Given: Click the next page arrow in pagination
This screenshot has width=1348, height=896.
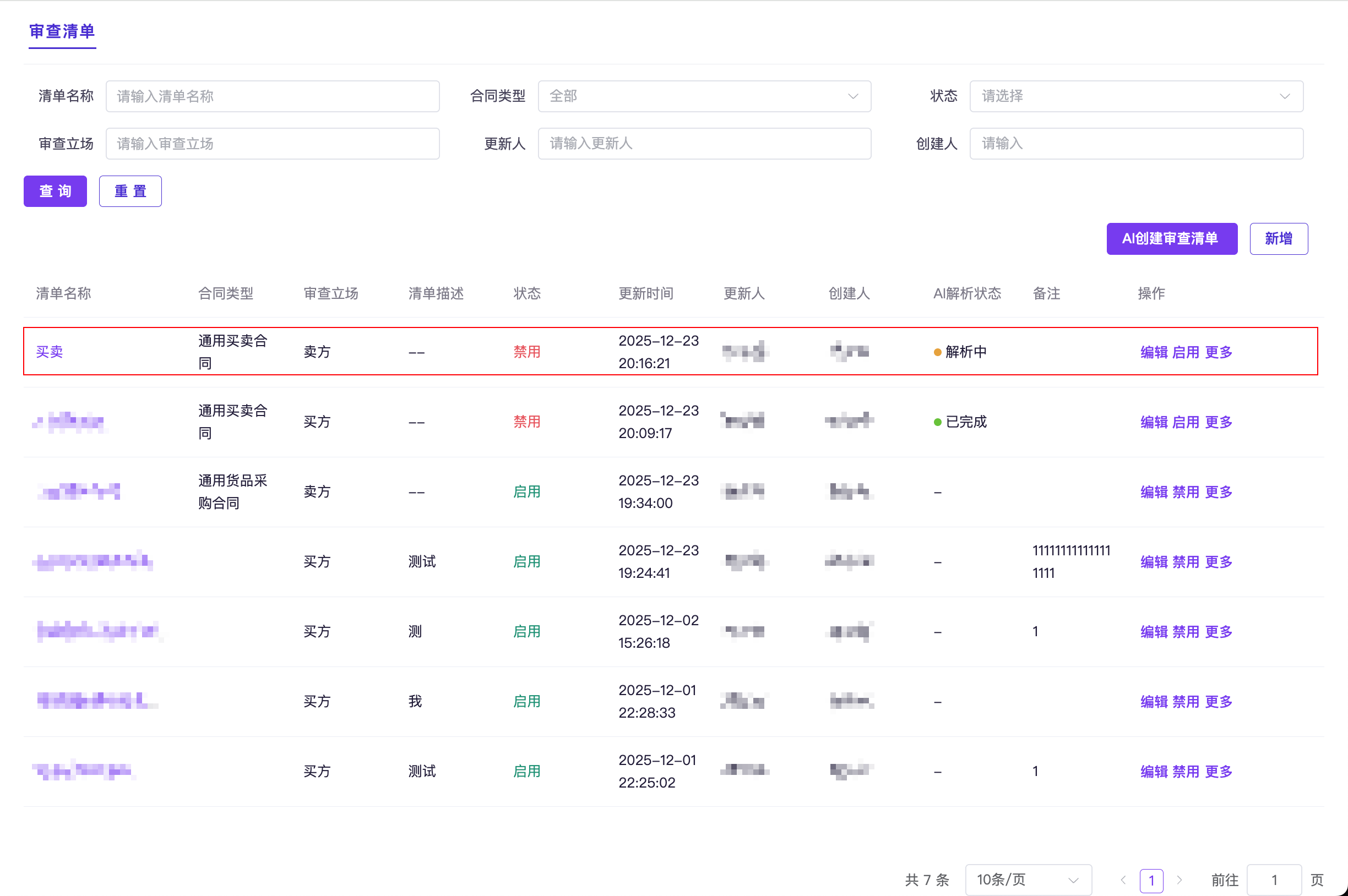Looking at the screenshot, I should click(x=1179, y=880).
